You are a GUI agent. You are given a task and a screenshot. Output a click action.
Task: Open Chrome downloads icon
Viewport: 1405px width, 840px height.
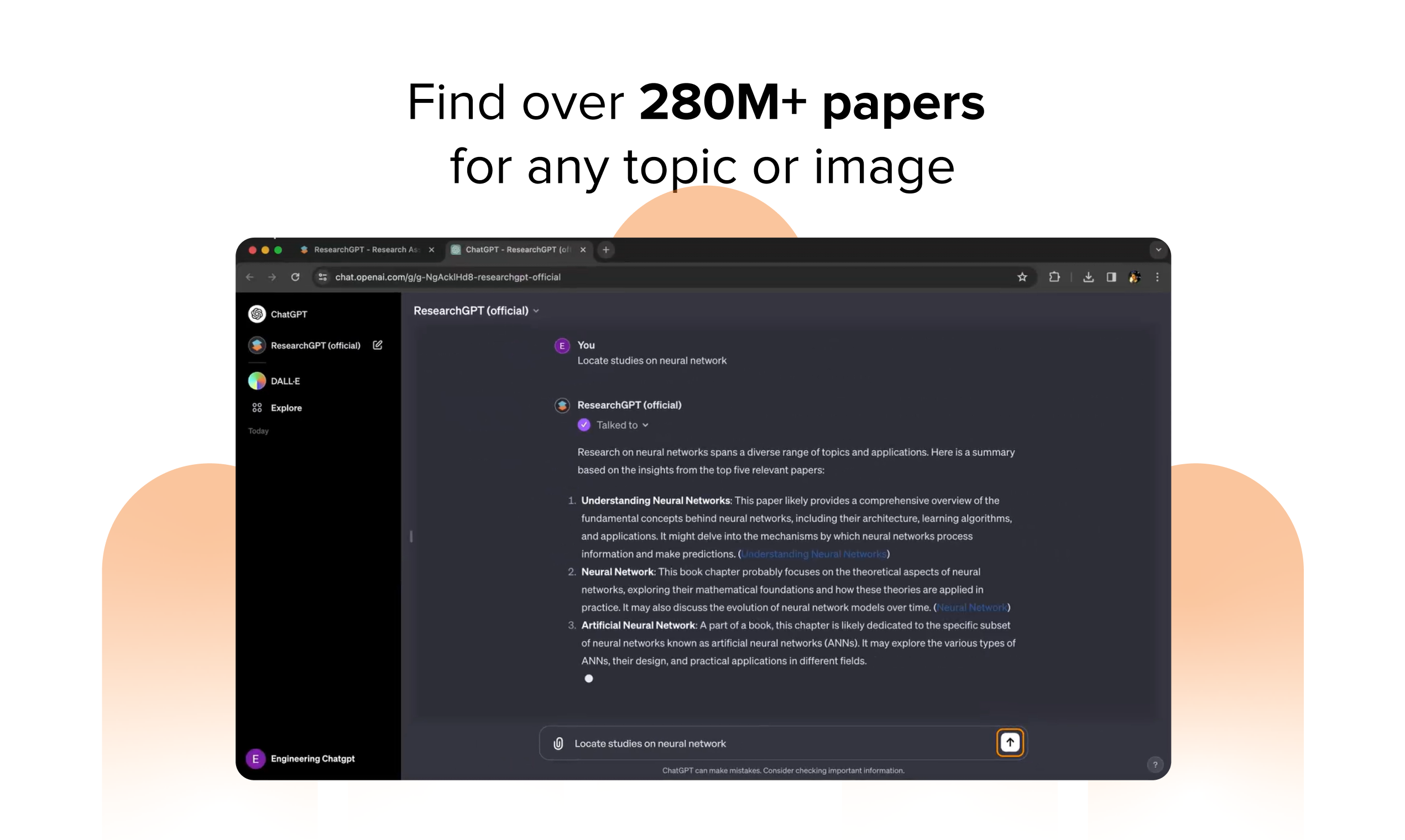[x=1088, y=277]
